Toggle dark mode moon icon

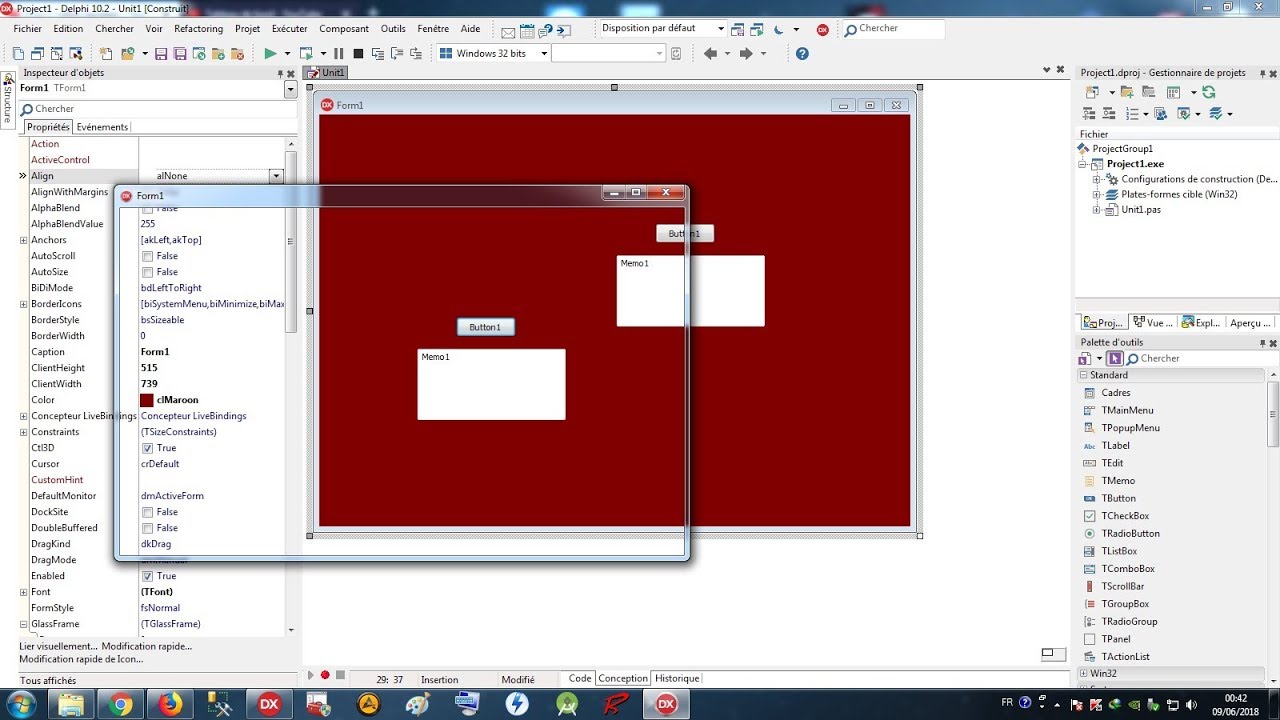tap(779, 29)
